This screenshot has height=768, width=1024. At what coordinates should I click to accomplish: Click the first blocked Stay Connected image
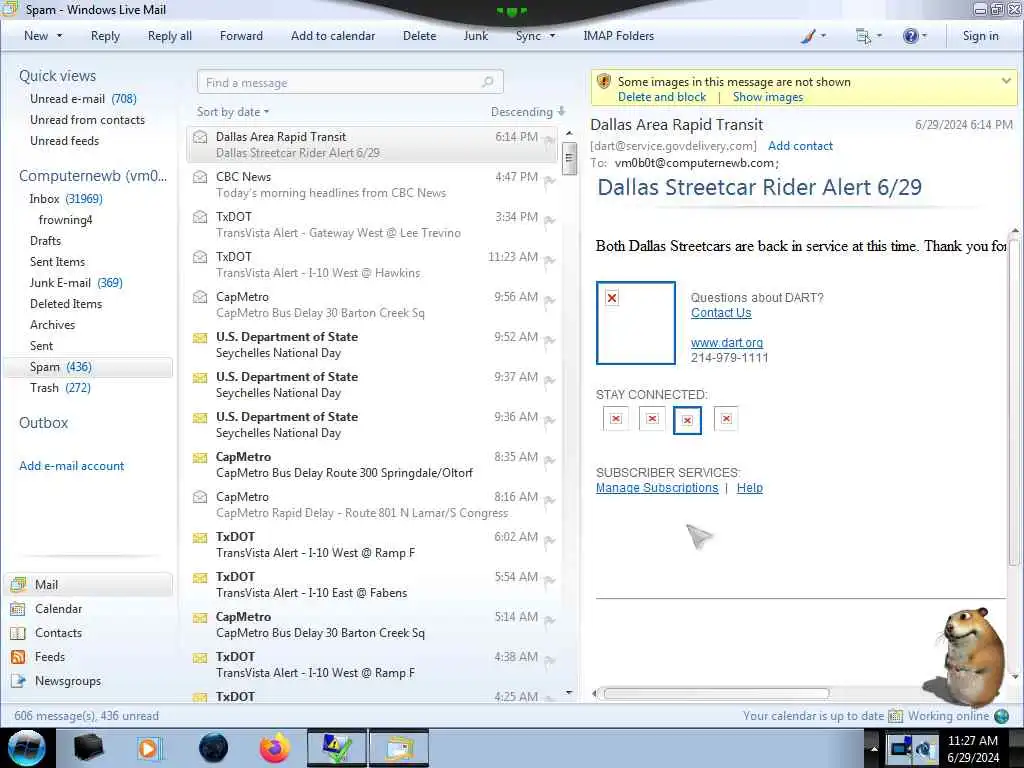point(616,419)
